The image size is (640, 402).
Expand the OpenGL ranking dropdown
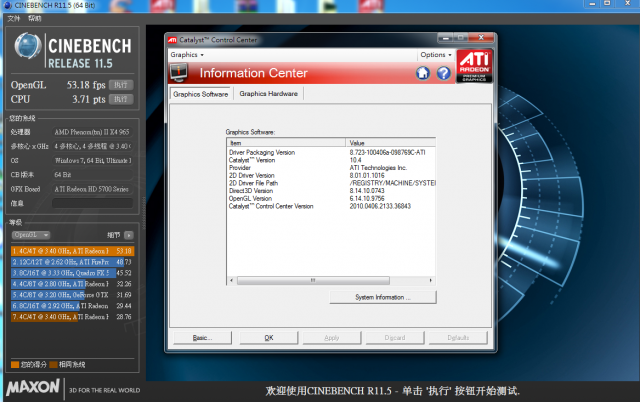(x=31, y=235)
